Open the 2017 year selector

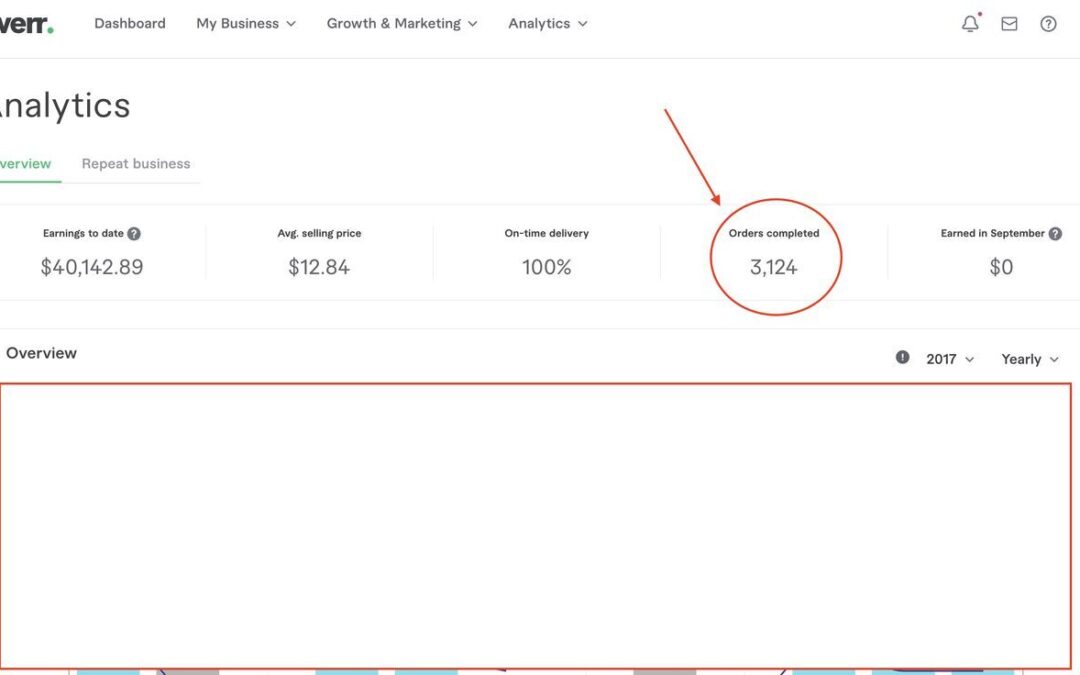pyautogui.click(x=949, y=359)
